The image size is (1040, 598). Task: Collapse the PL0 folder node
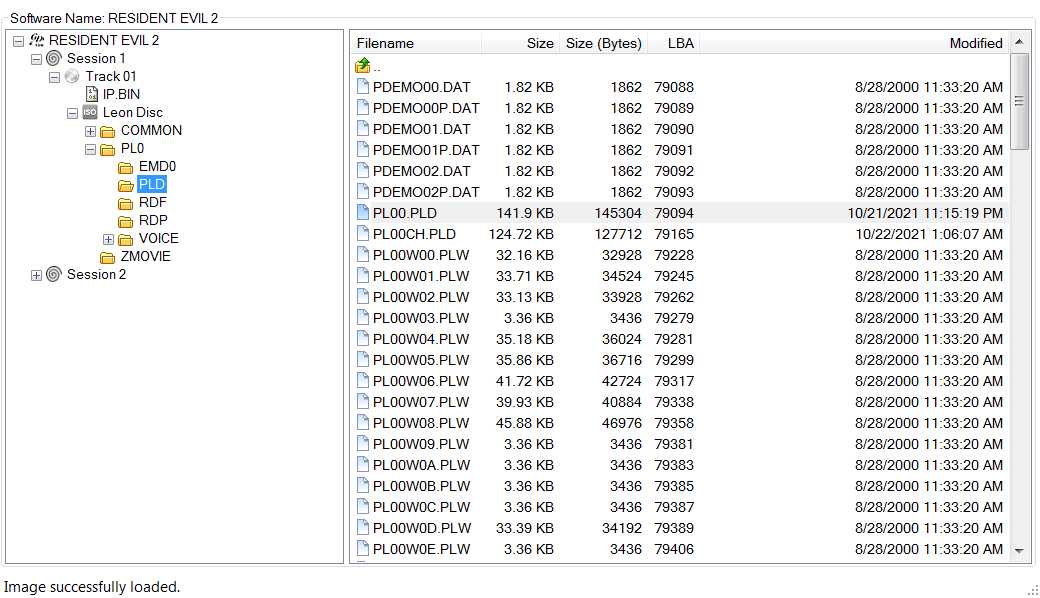(x=90, y=150)
